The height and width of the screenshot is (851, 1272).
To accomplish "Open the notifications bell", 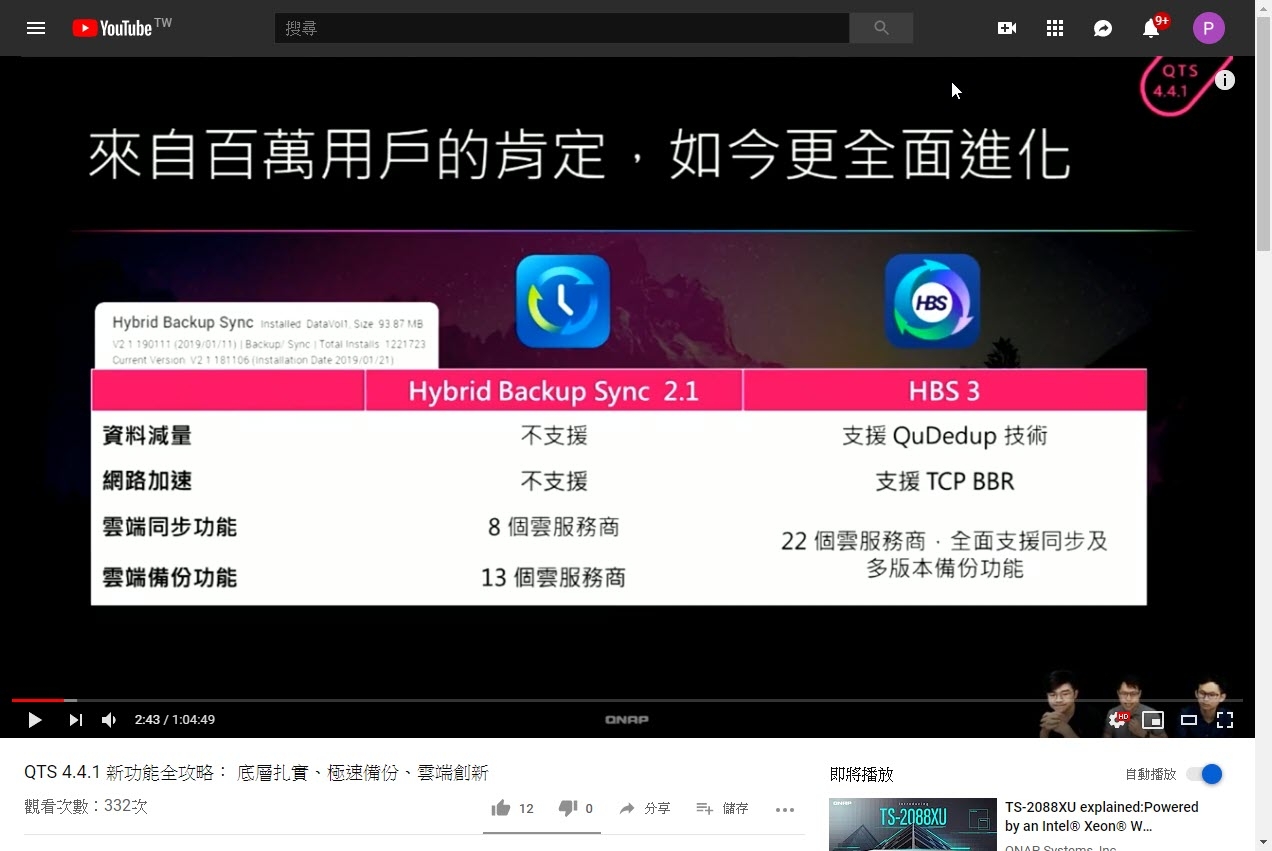I will pos(1151,28).
